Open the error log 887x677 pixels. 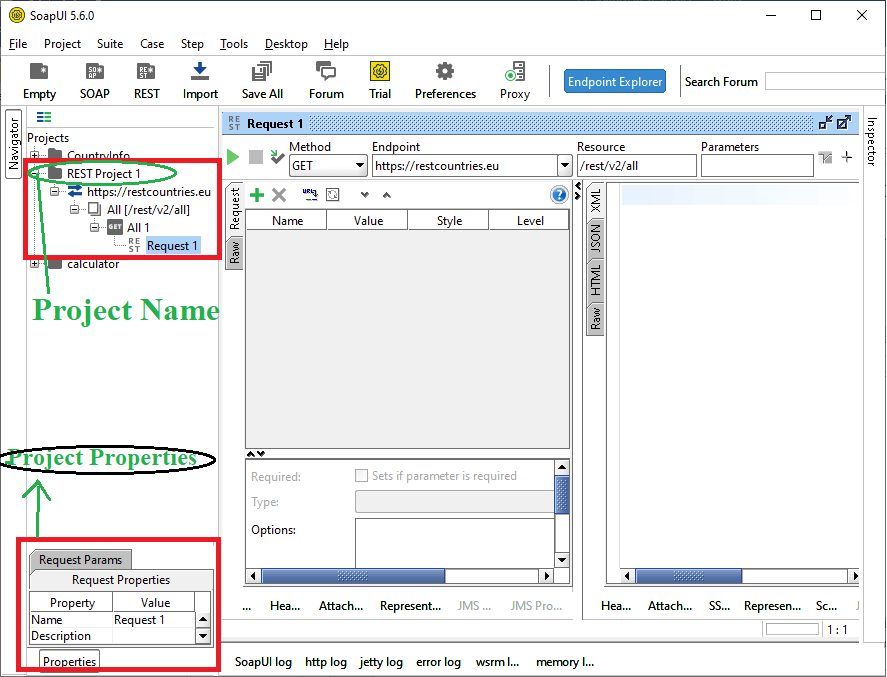(x=438, y=662)
